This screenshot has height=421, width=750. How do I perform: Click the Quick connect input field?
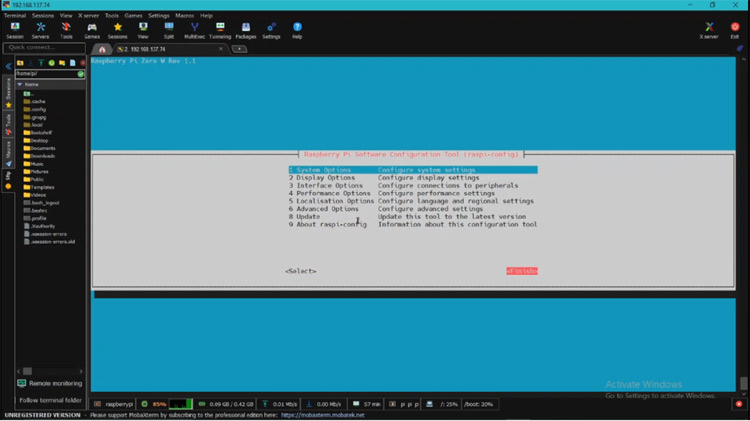click(x=44, y=47)
